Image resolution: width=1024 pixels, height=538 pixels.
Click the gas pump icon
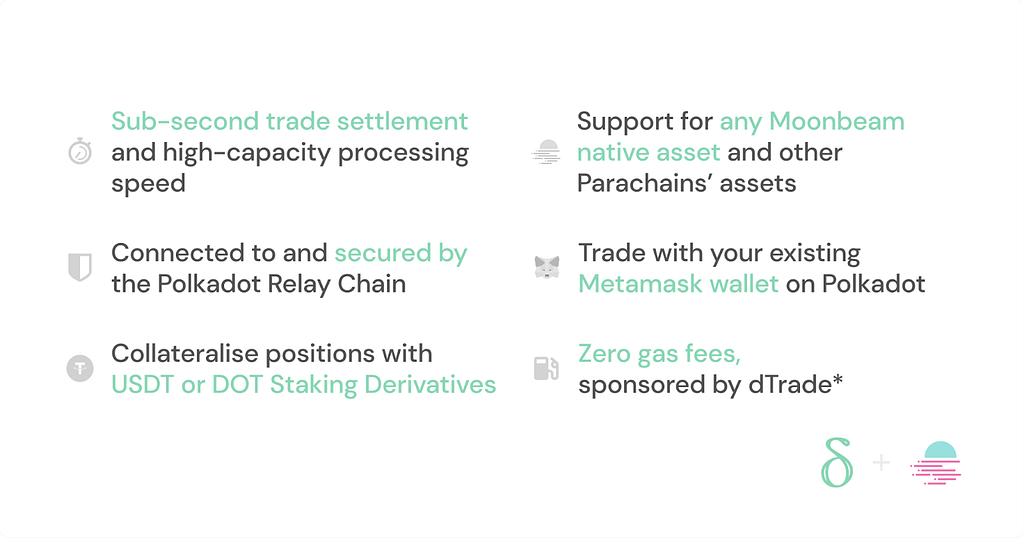[x=546, y=369]
